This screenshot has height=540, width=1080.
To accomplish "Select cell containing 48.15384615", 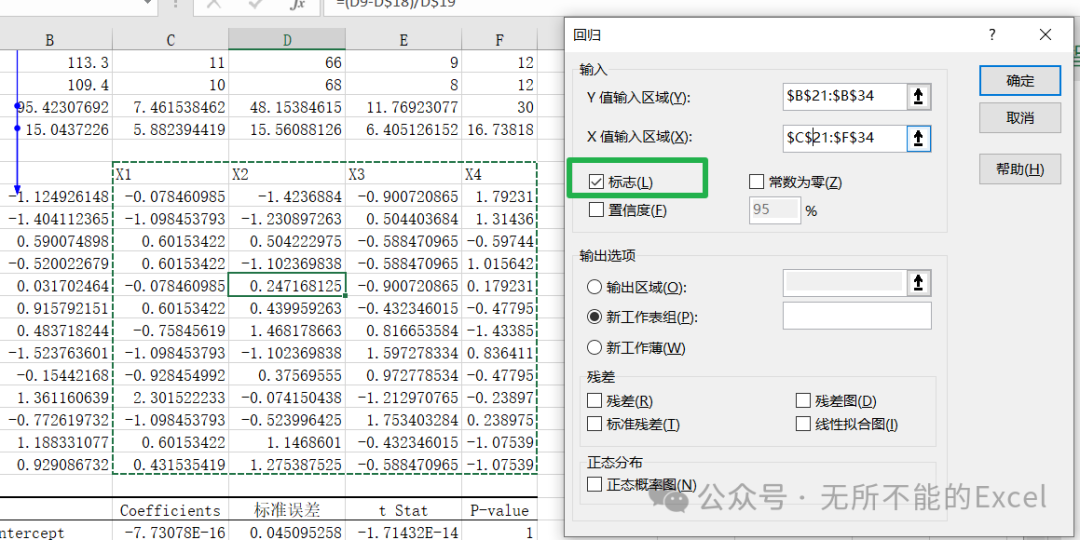I will [287, 107].
